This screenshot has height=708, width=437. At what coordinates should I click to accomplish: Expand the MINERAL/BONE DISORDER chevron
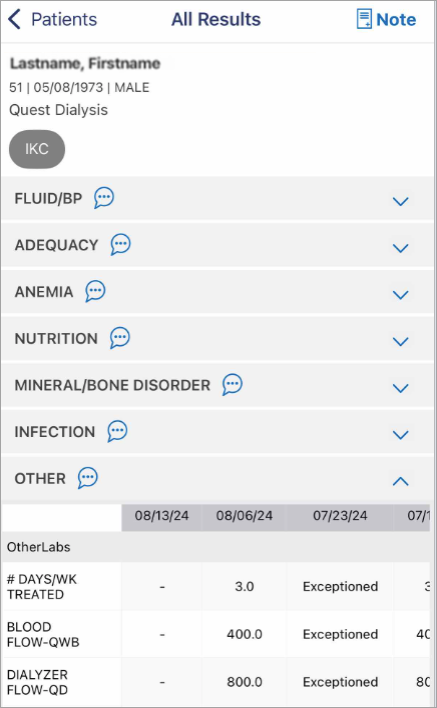pyautogui.click(x=400, y=388)
